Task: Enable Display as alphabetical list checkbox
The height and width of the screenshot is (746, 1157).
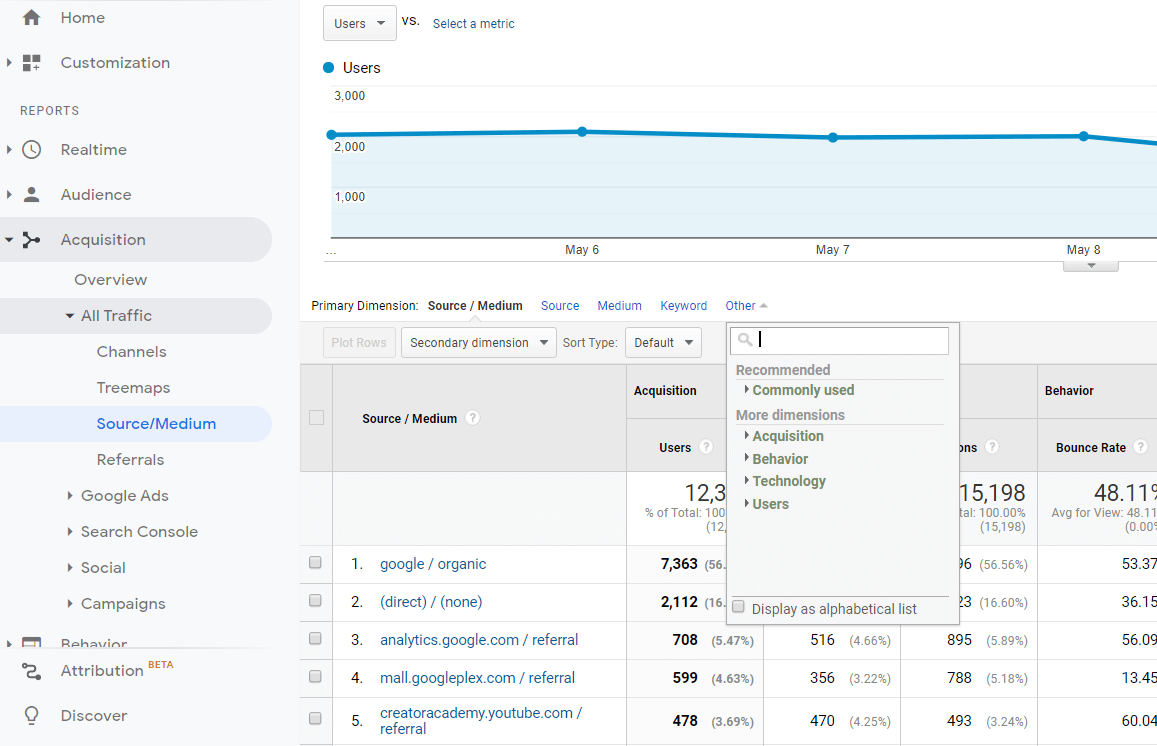Action: (739, 607)
